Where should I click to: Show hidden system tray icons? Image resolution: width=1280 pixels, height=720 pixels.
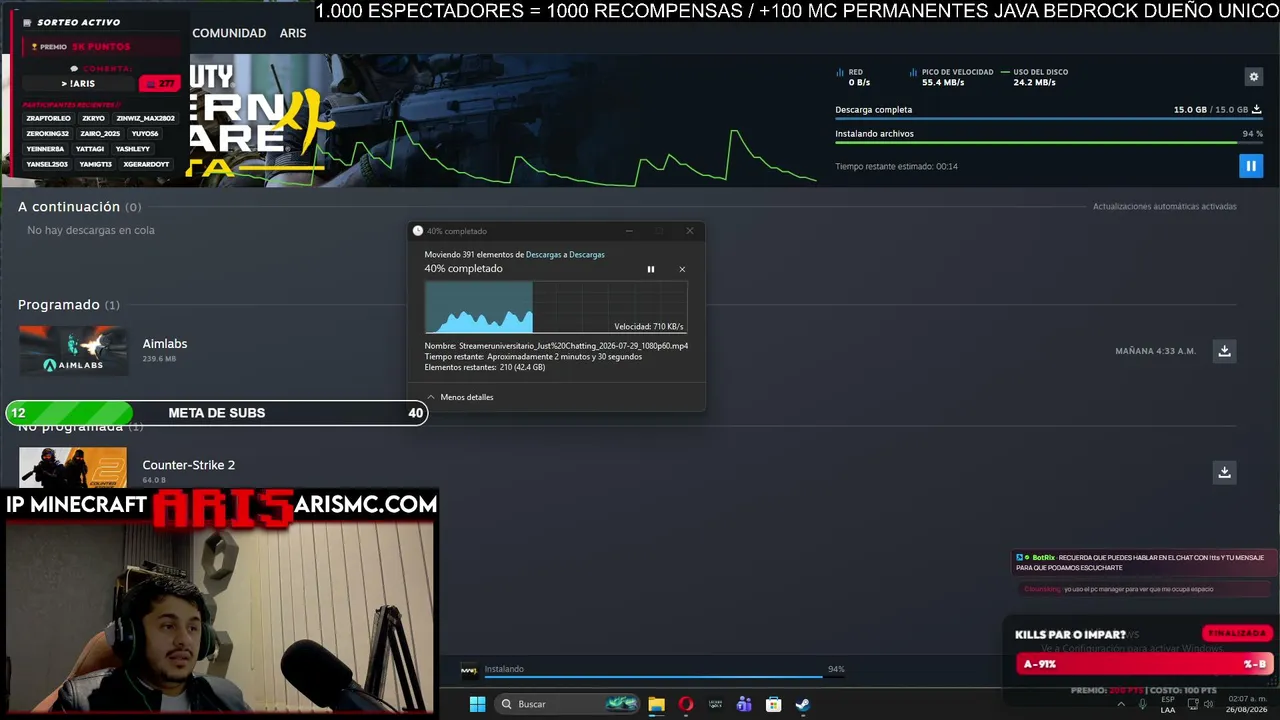click(x=1121, y=704)
